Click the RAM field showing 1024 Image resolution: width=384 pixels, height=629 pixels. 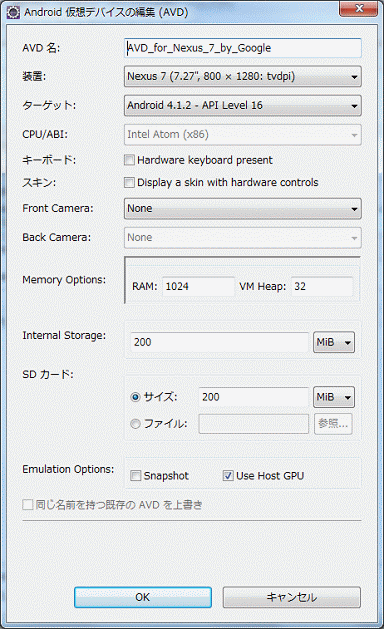tap(198, 286)
